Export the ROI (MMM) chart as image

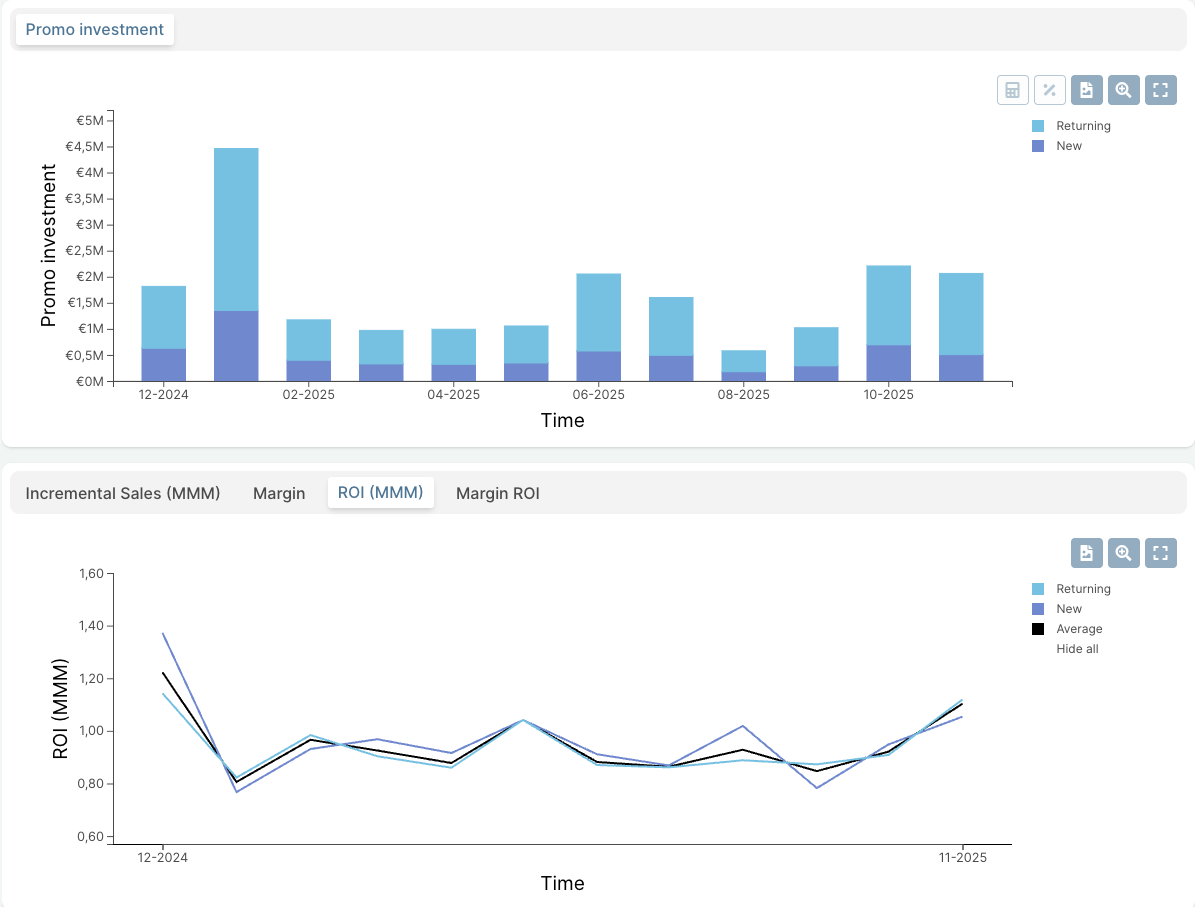(1086, 553)
